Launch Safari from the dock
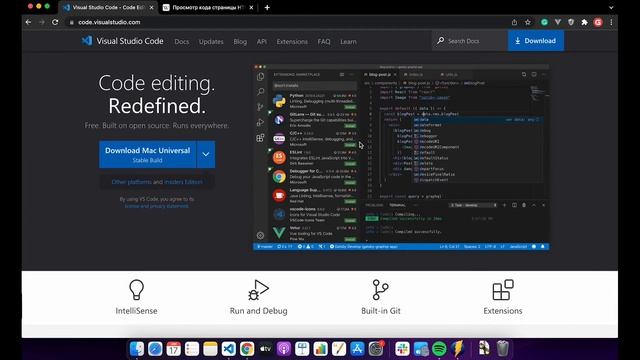This screenshot has height=360, width=640. tap(155, 349)
